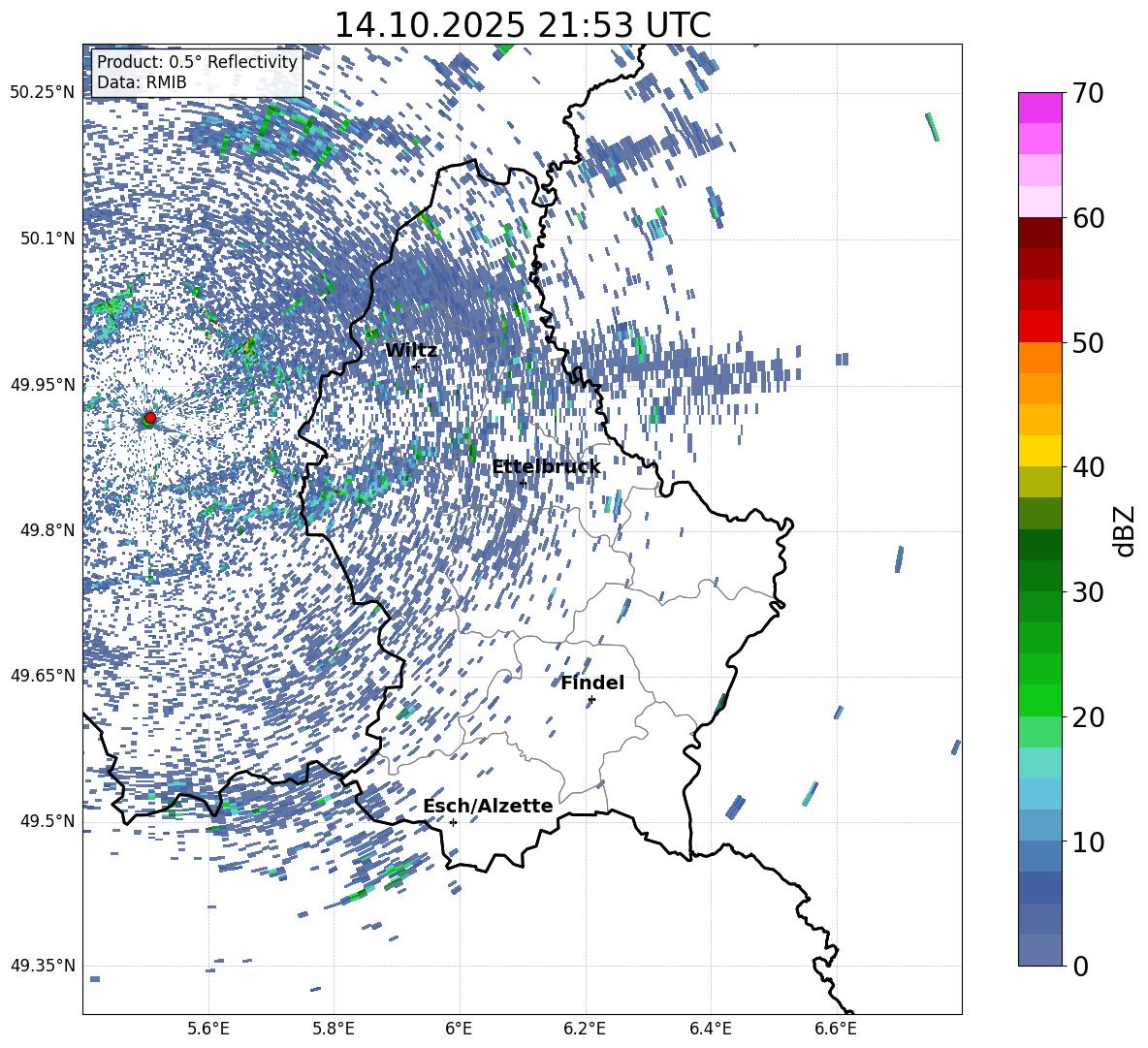Click the Findel cross marker
The width and height of the screenshot is (1148, 1048).
[591, 700]
